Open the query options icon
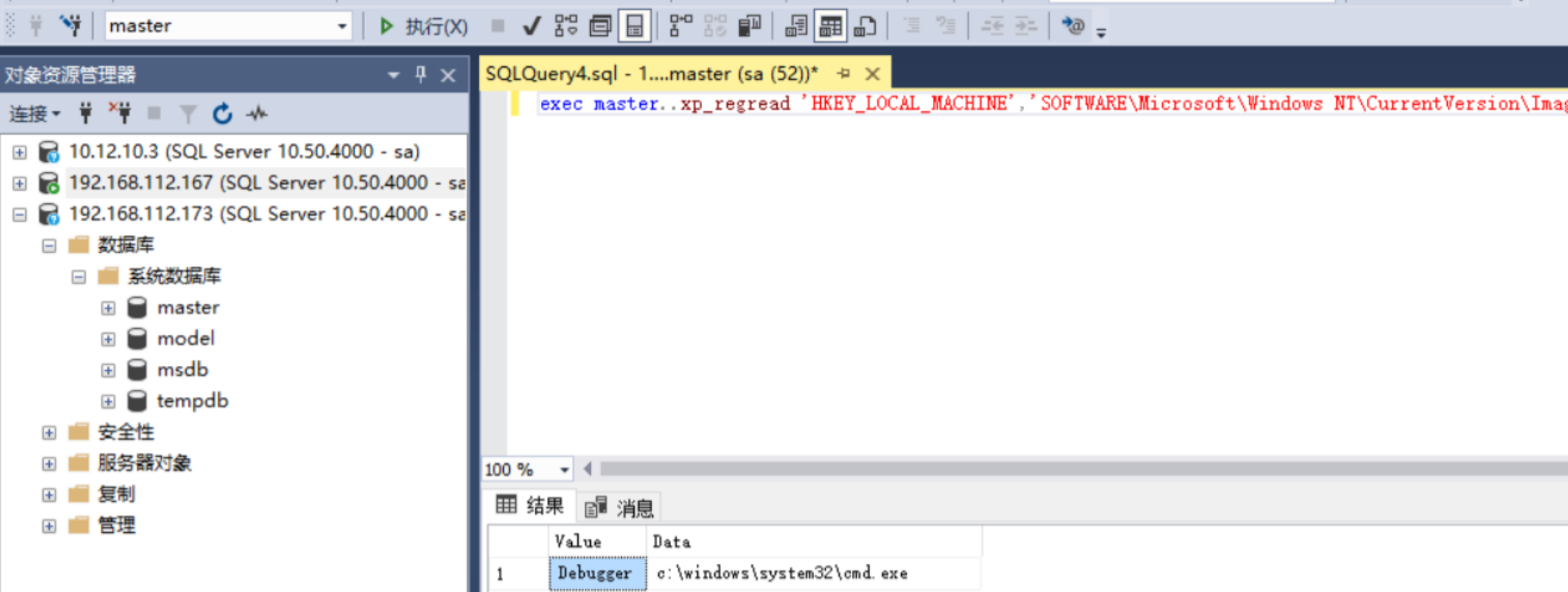The width and height of the screenshot is (1568, 592). [x=600, y=27]
